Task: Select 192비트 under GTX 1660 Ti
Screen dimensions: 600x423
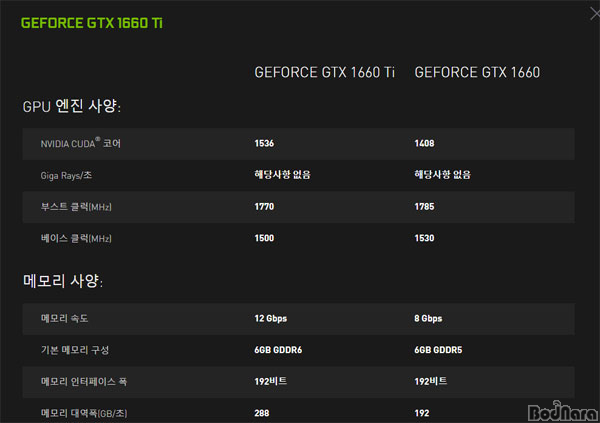Action: [x=271, y=381]
